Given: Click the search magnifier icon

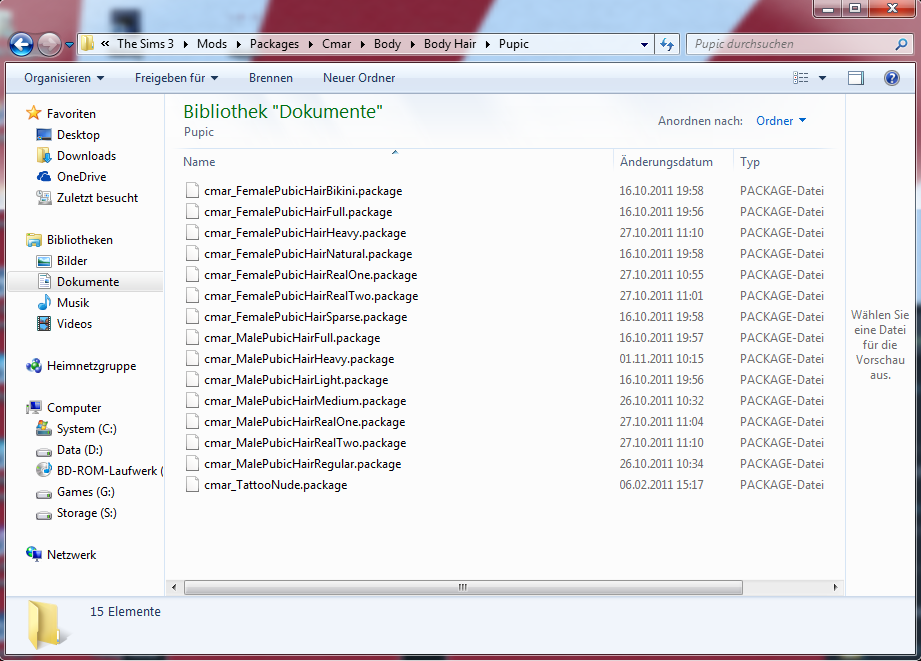Looking at the screenshot, I should (x=901, y=44).
